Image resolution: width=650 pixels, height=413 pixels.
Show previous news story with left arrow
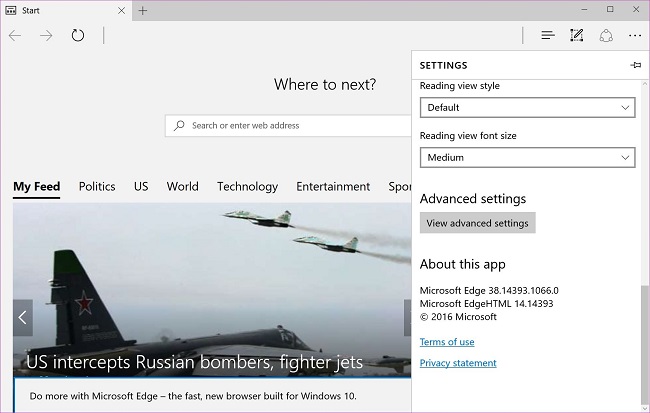pyautogui.click(x=23, y=318)
